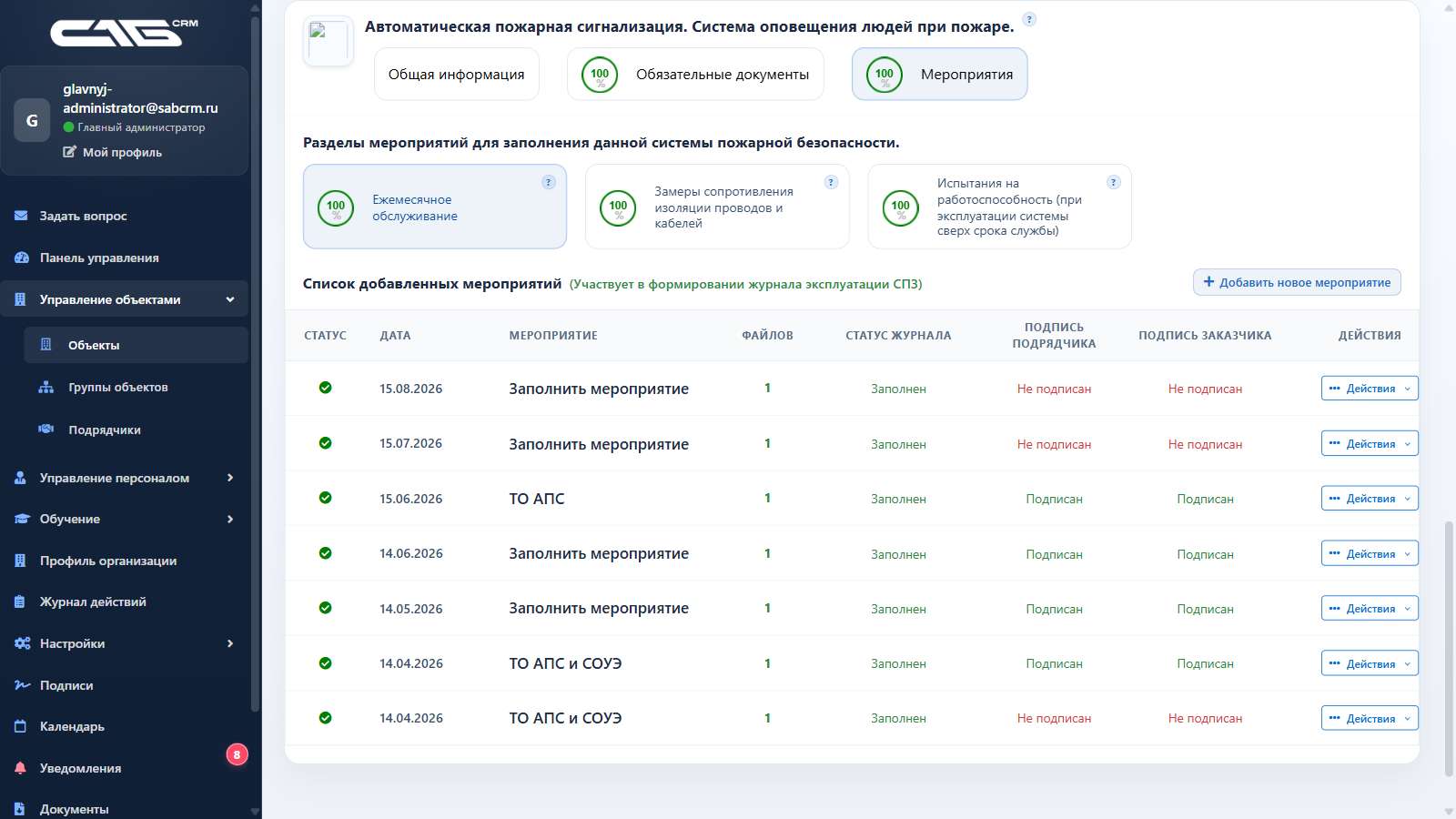Expand the Настройки submenu arrow
Viewport: 1456px width, 819px height.
tap(230, 643)
